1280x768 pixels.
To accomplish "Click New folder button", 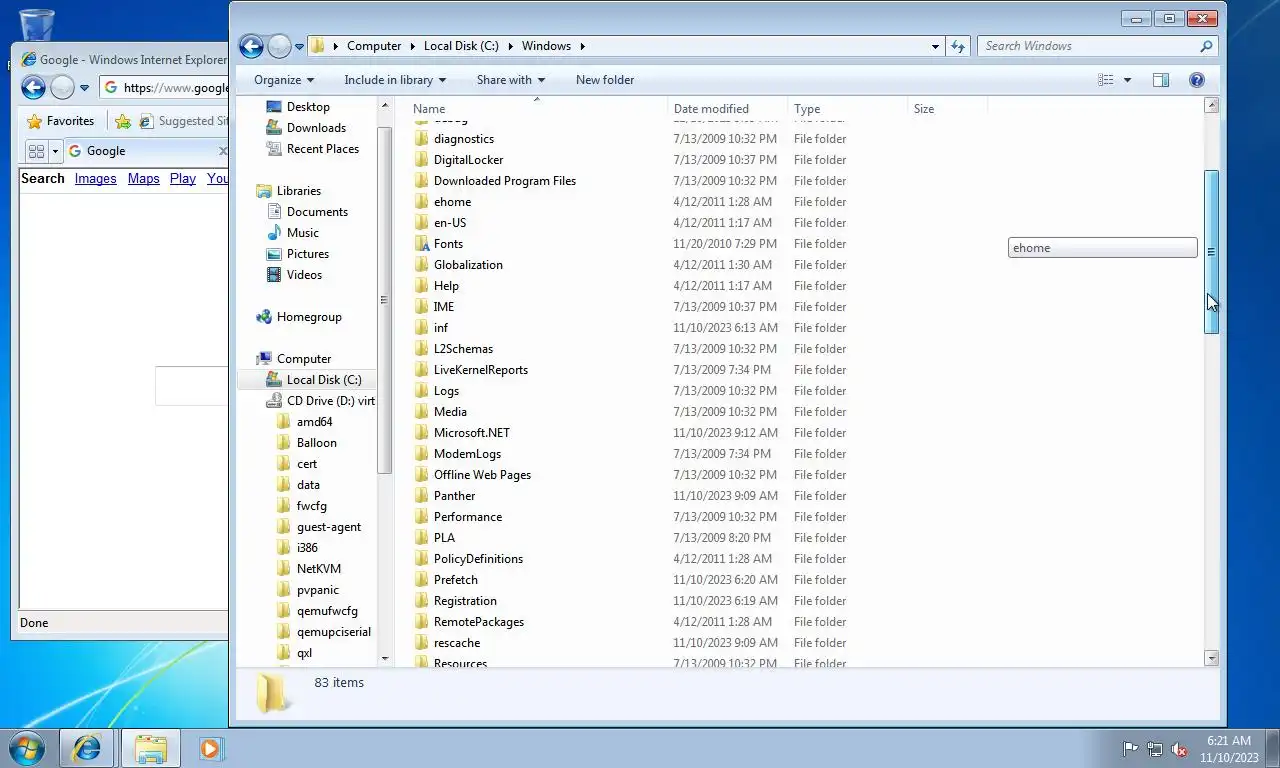I will (x=605, y=80).
